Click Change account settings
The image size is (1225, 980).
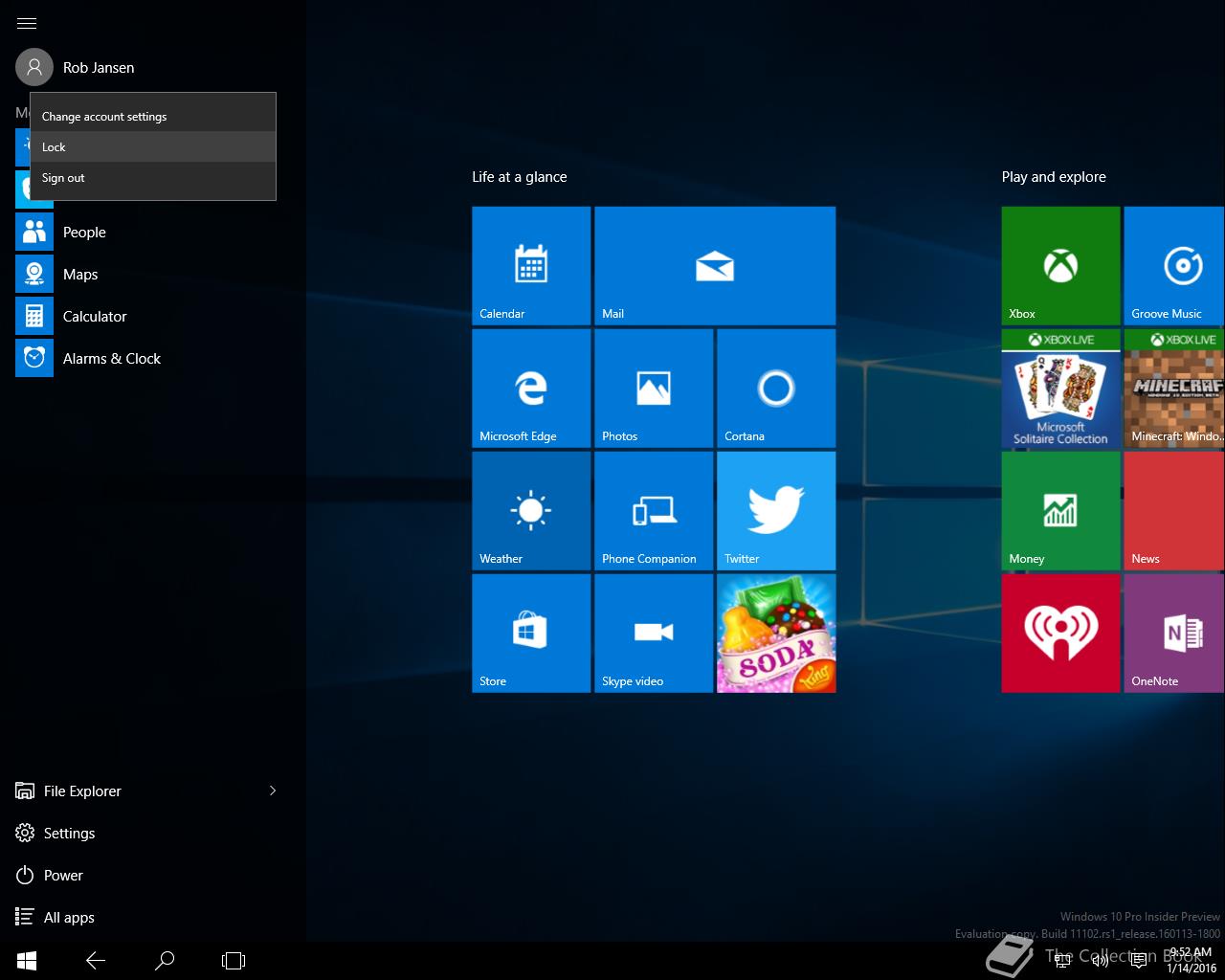(104, 117)
